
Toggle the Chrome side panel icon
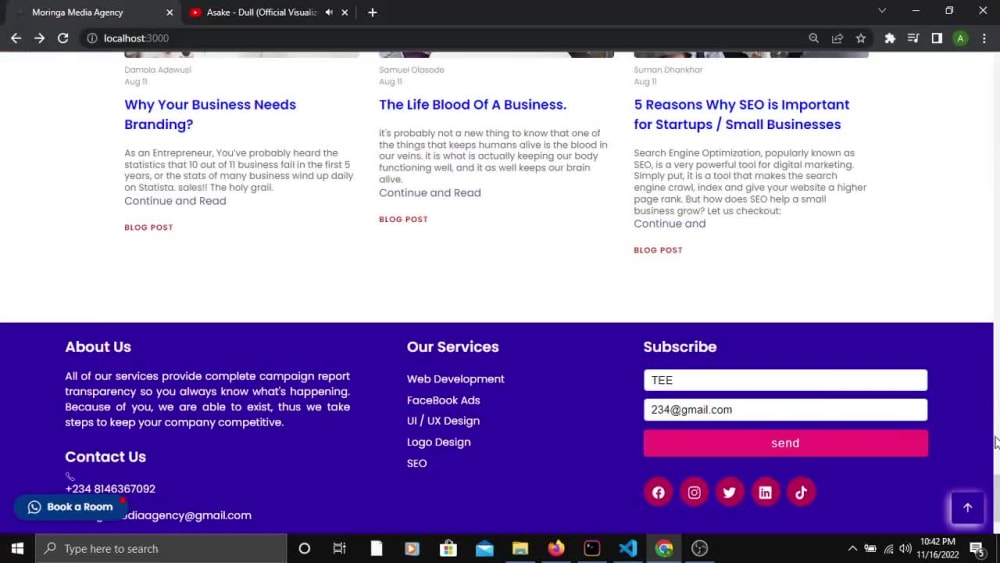coord(937,38)
